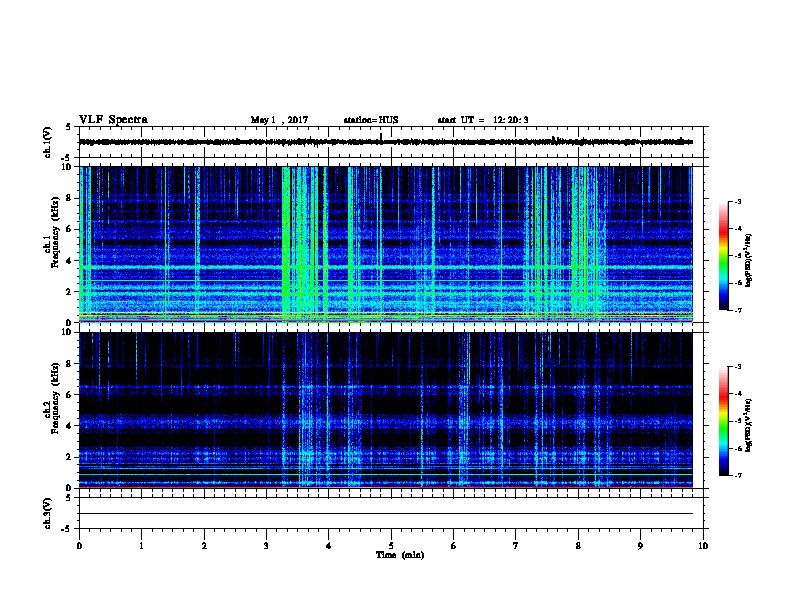The image size is (792, 612).
Task: Click the "8" tick on ch.1 frequency axis
Action: [x=69, y=198]
